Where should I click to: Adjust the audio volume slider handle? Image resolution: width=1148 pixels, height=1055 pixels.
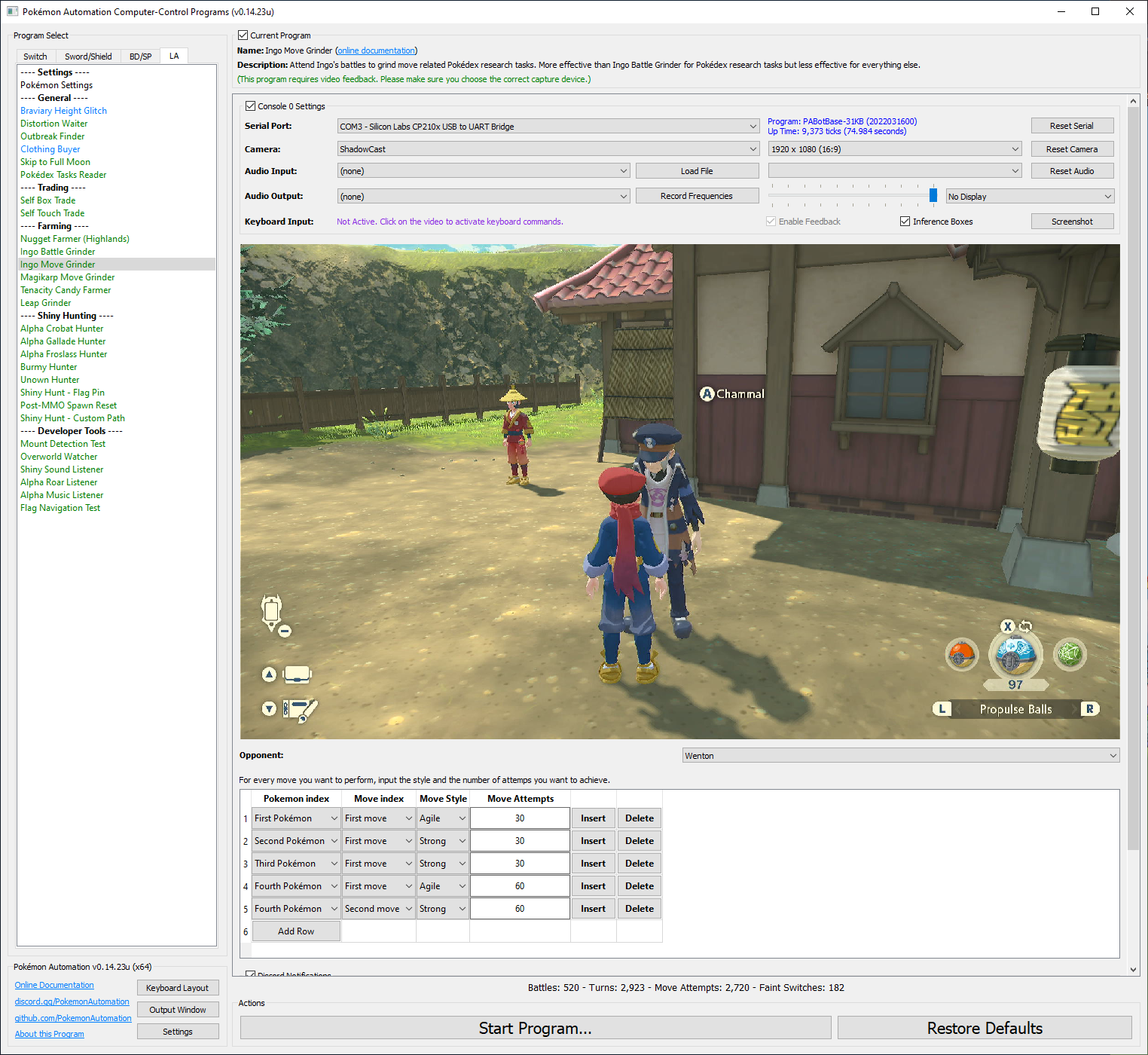point(933,196)
